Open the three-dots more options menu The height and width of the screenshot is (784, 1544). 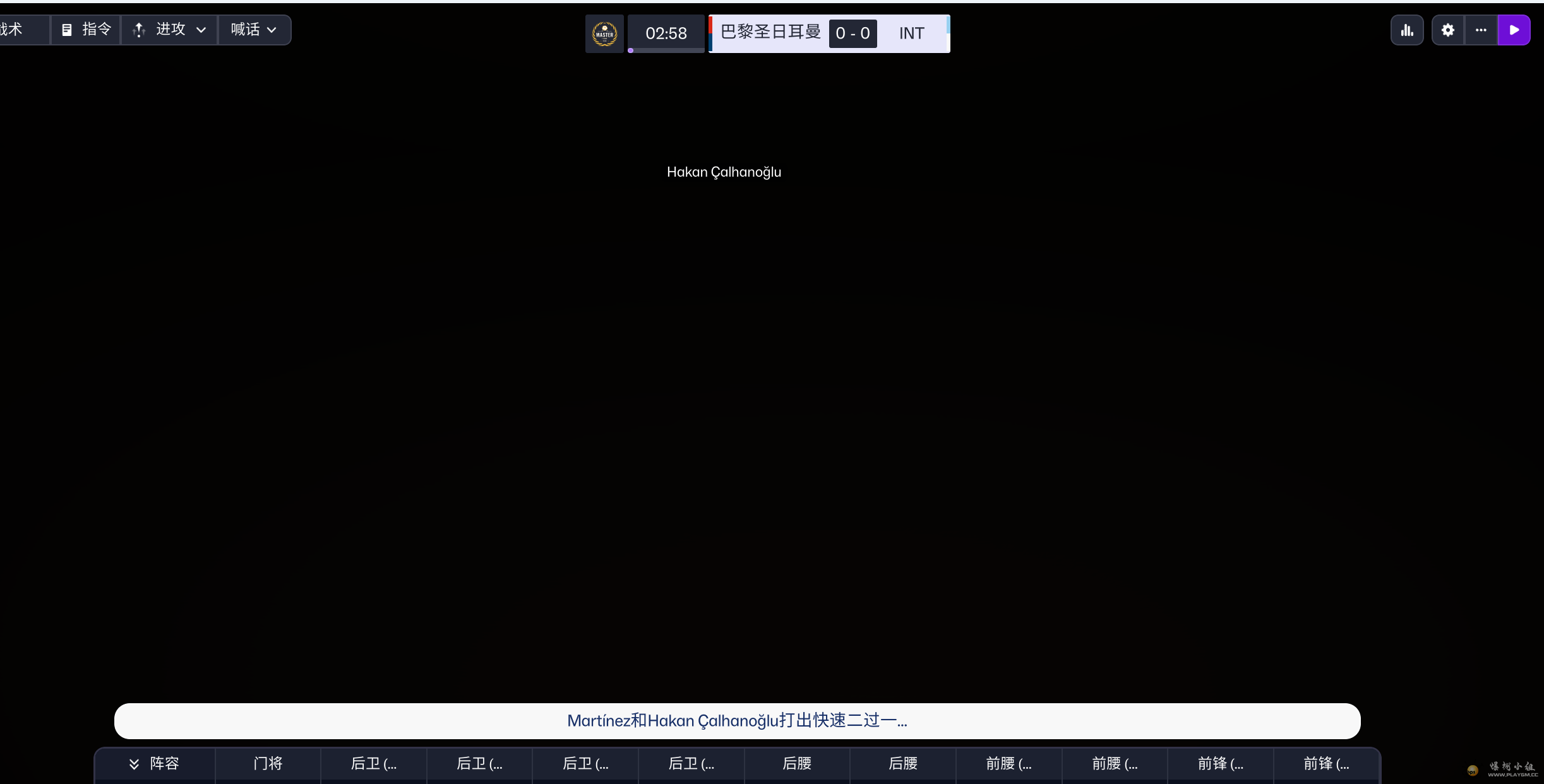pyautogui.click(x=1481, y=30)
